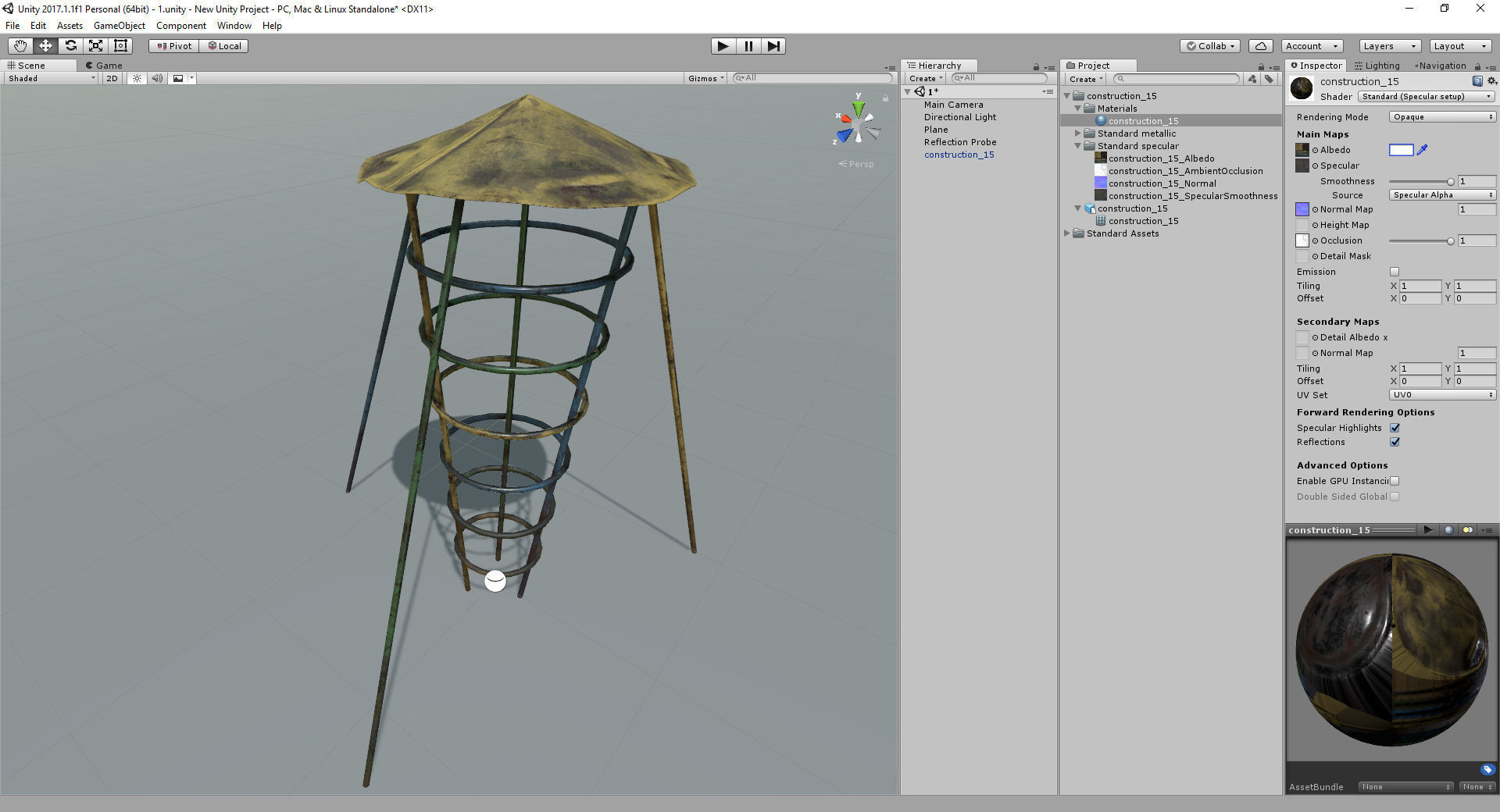Toggle scene effects image icon

tap(178, 78)
